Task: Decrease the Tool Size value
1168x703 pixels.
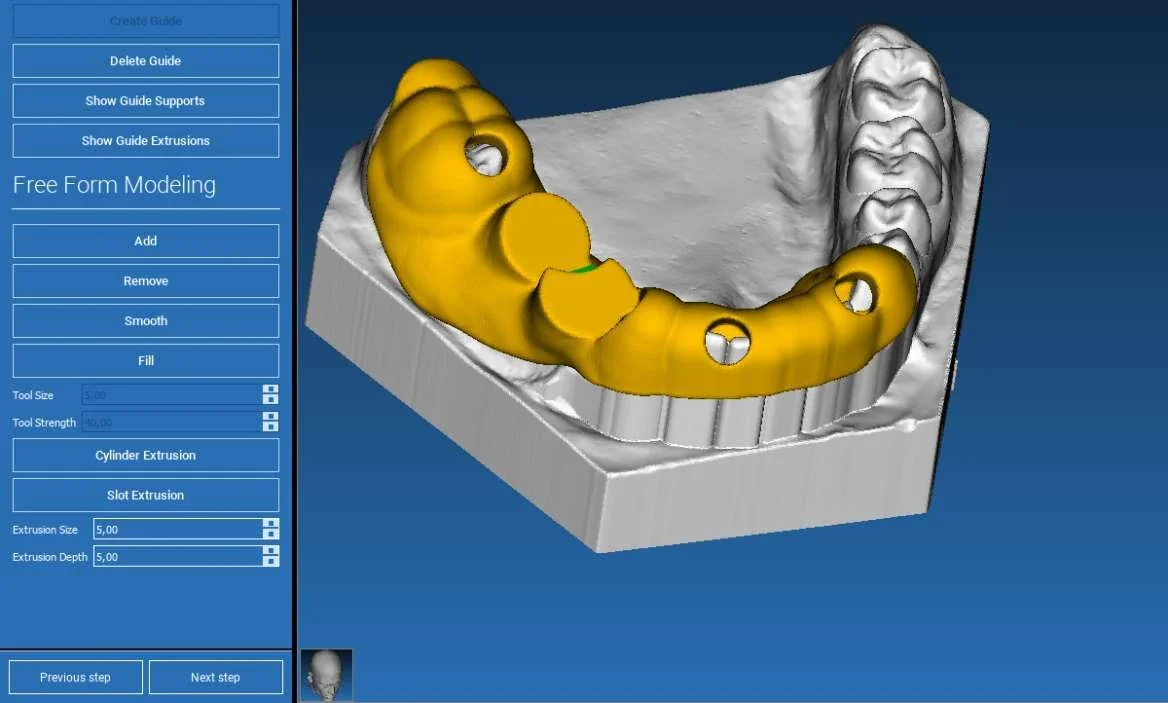Action: pyautogui.click(x=270, y=400)
